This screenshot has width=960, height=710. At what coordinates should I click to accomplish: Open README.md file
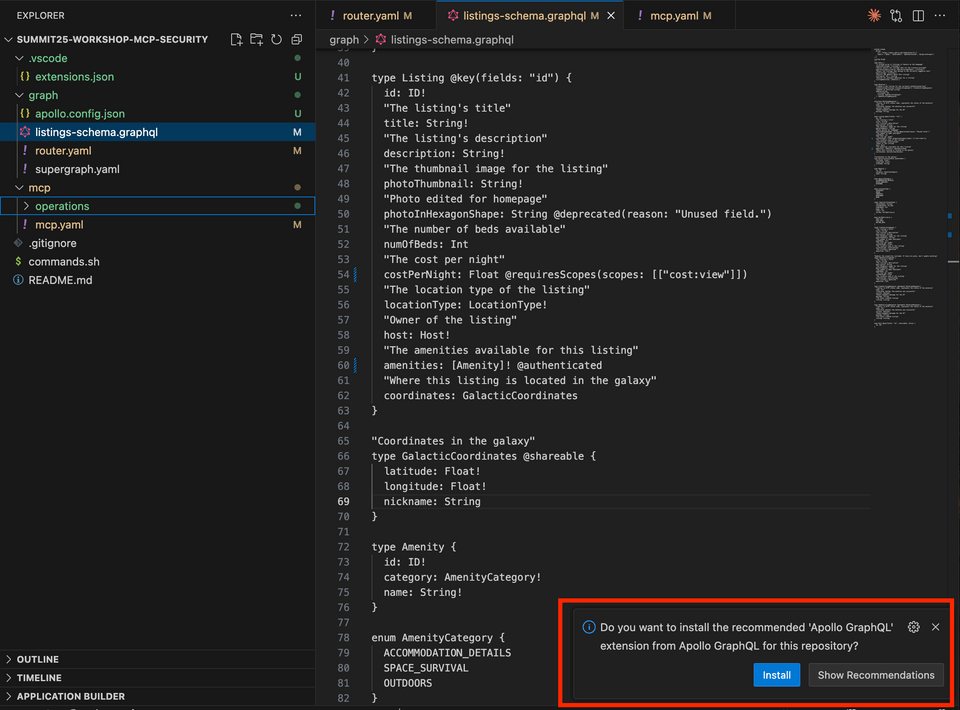[157, 280]
